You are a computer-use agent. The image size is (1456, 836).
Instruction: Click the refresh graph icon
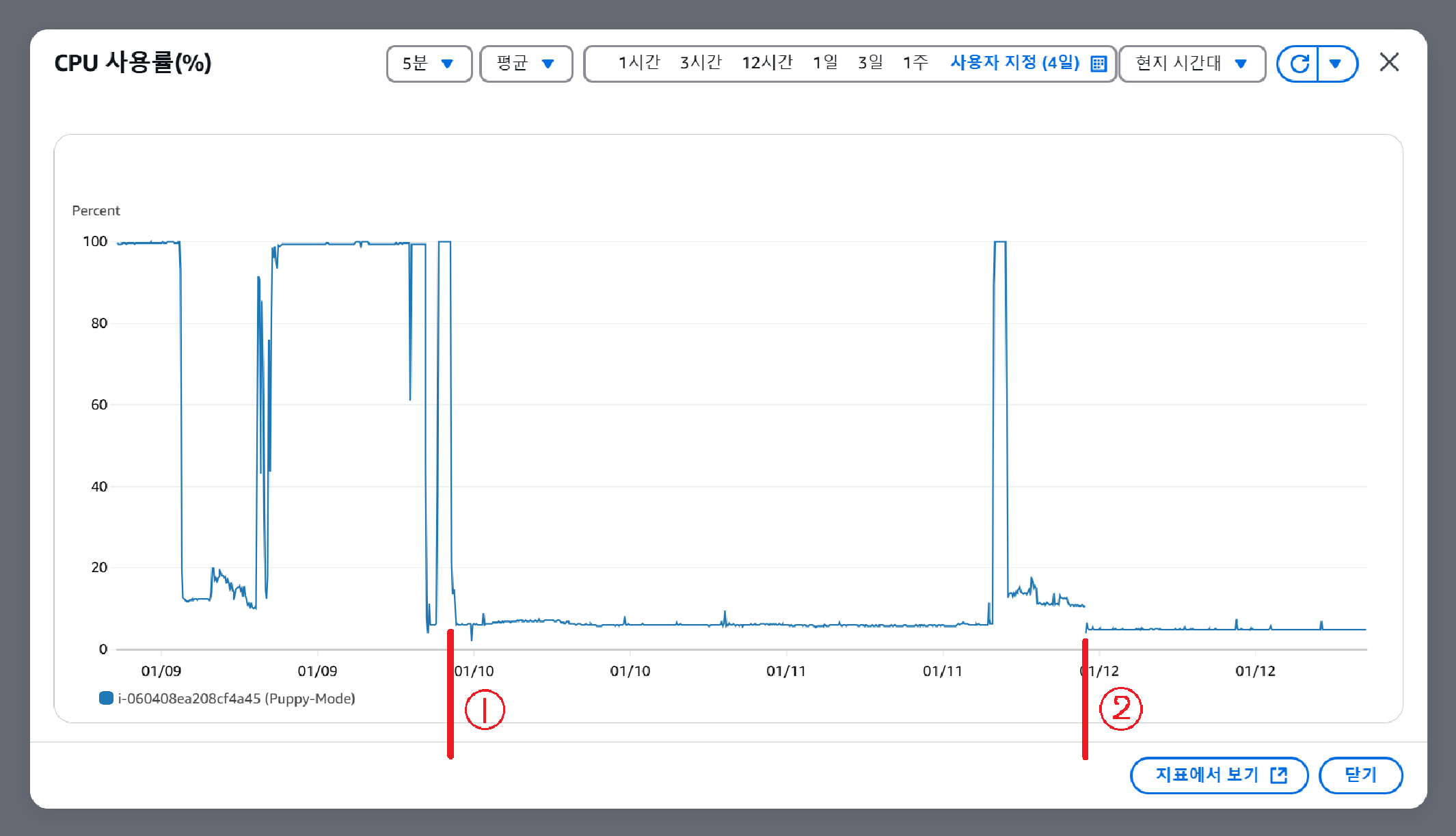1299,64
